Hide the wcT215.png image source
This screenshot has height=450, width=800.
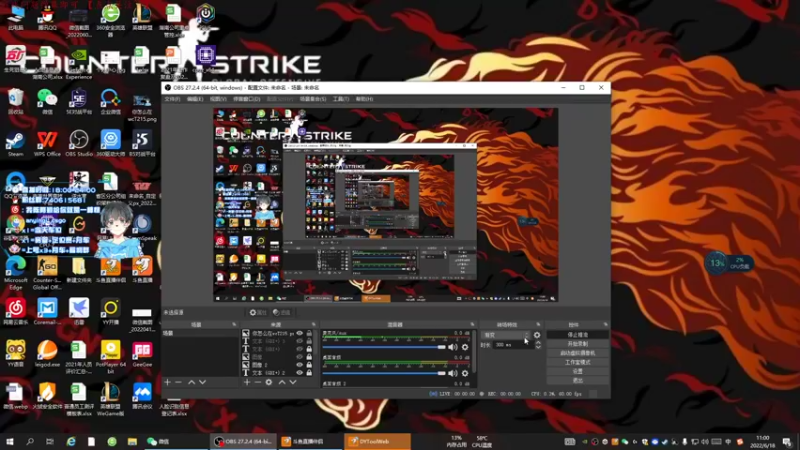coord(299,333)
